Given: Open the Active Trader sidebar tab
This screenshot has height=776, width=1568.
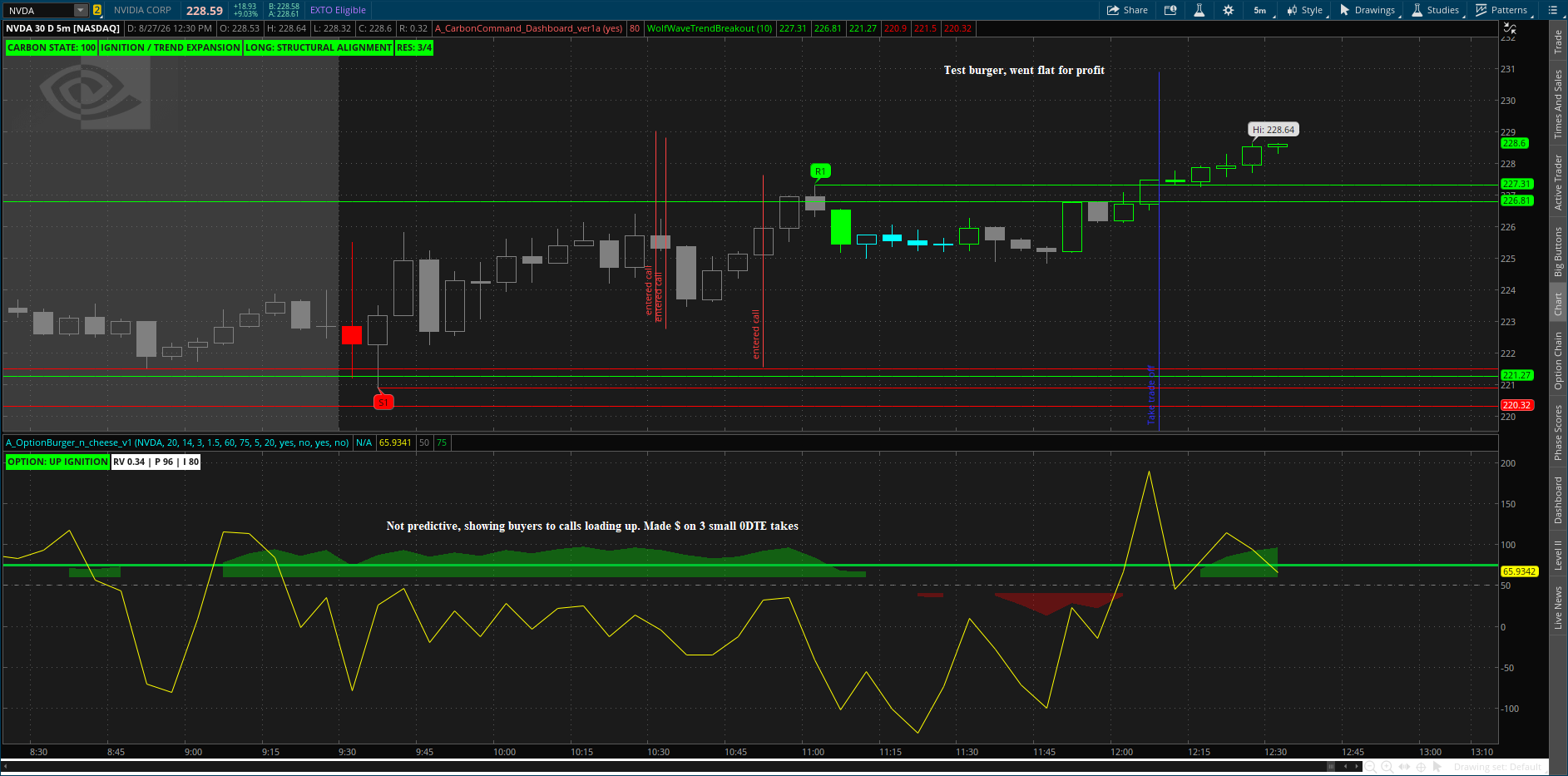Looking at the screenshot, I should coord(1558,182).
